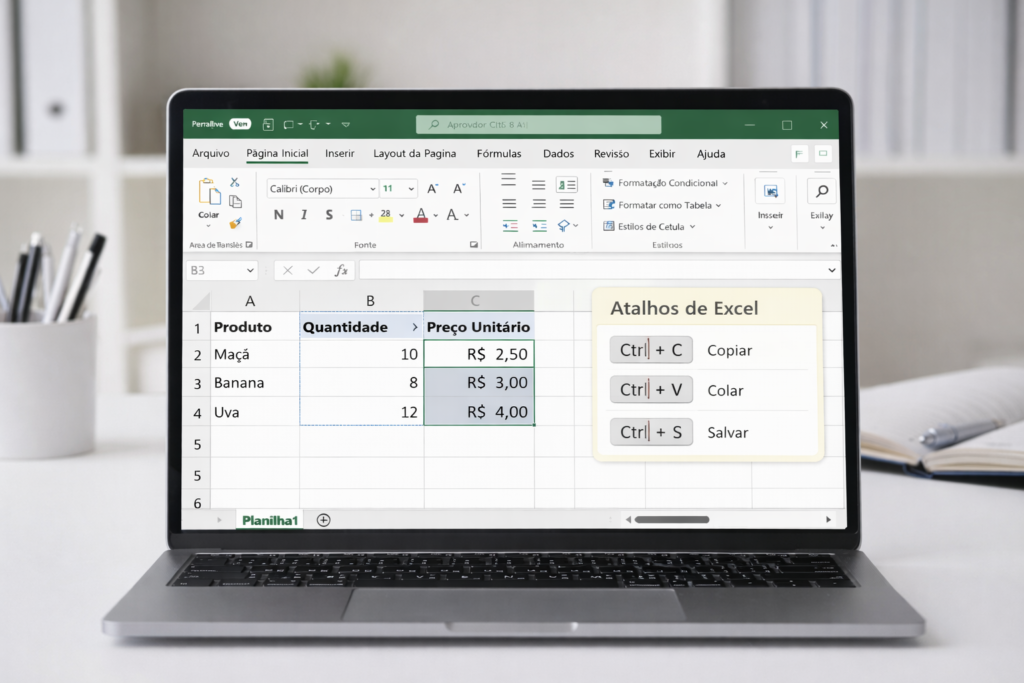This screenshot has height=683, width=1024.
Task: Click the Planilha1 sheet tab
Action: 270,520
